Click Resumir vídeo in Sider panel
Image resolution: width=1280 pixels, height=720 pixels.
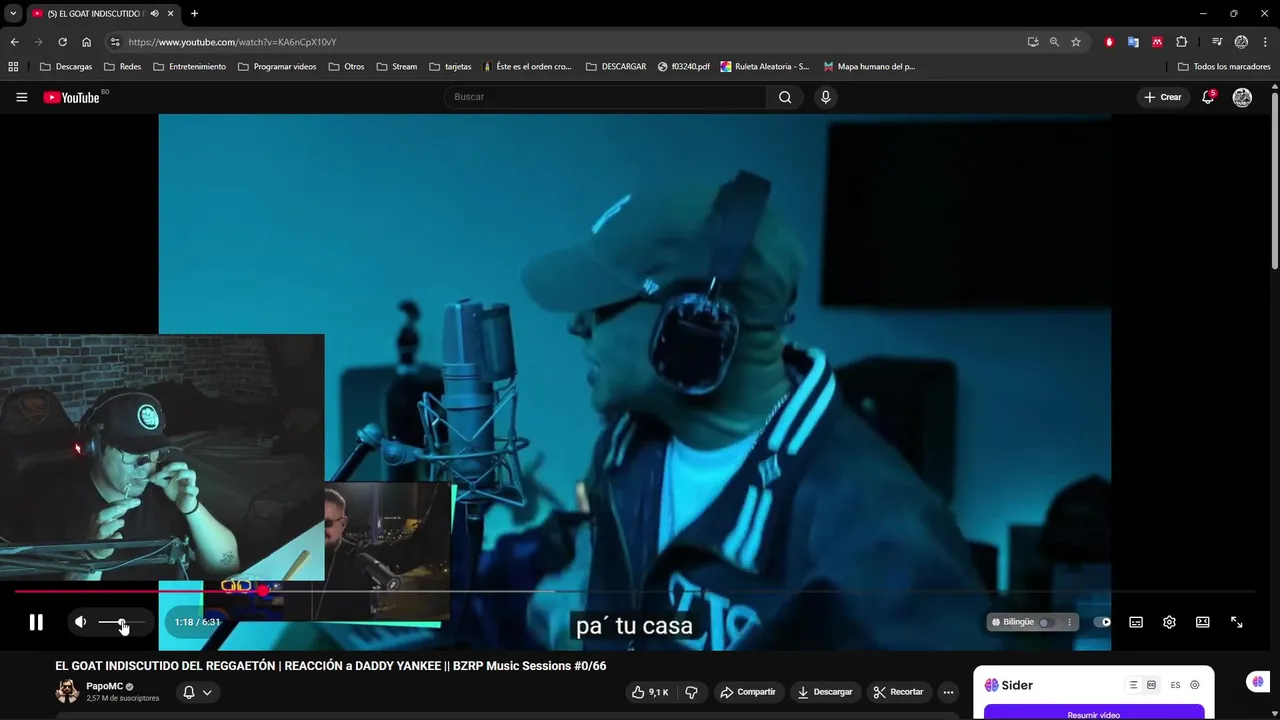click(x=1093, y=714)
